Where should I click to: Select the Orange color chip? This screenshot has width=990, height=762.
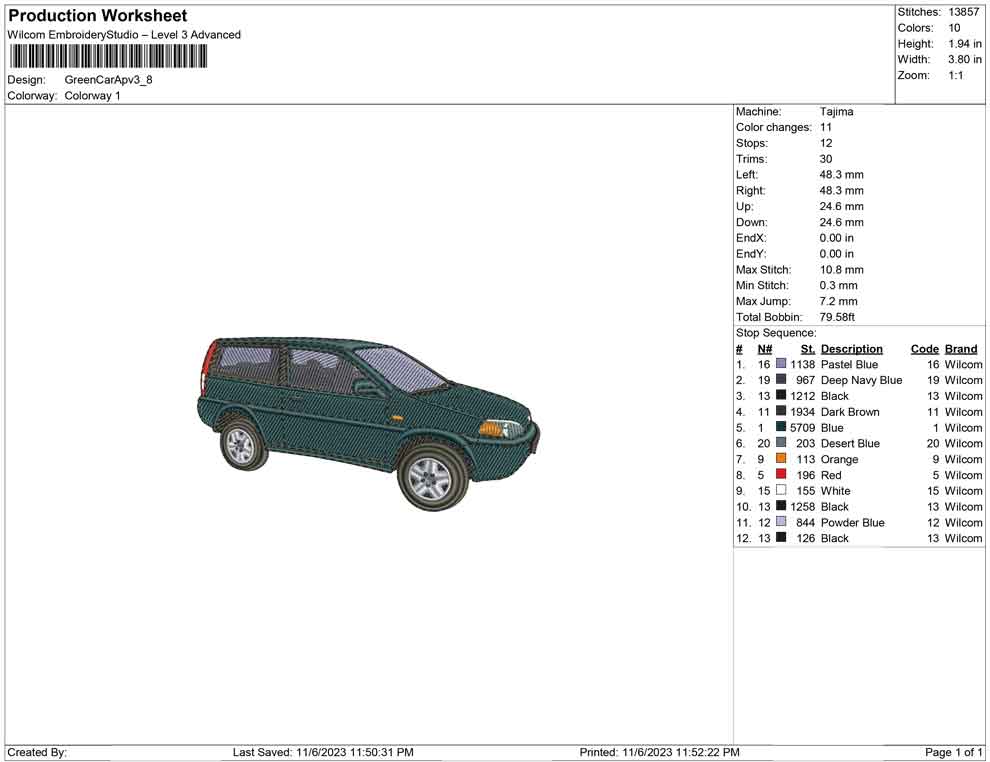pyautogui.click(x=781, y=459)
